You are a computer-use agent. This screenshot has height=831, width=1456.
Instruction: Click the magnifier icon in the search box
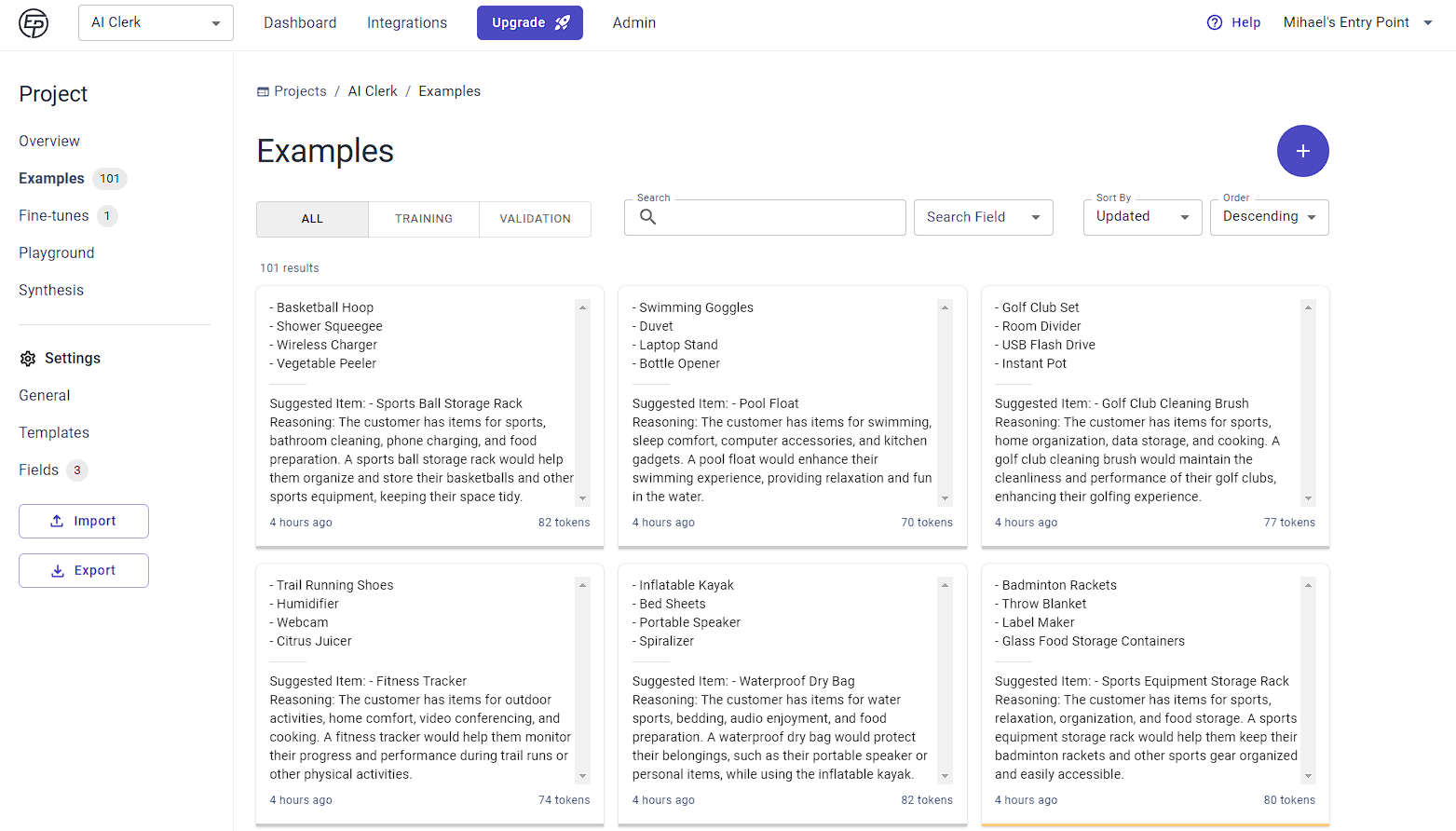(x=648, y=217)
